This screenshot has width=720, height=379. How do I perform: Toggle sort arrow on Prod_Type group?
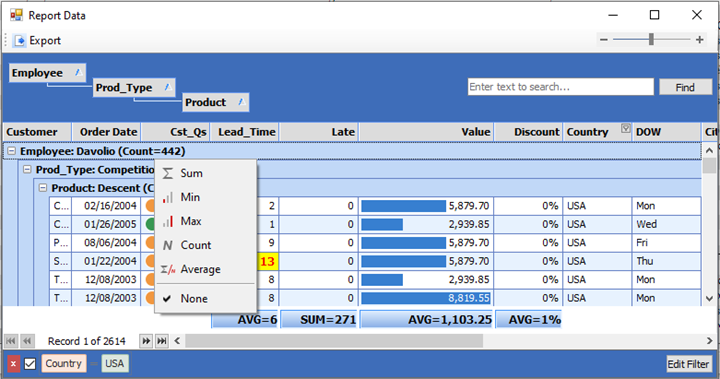(x=168, y=87)
